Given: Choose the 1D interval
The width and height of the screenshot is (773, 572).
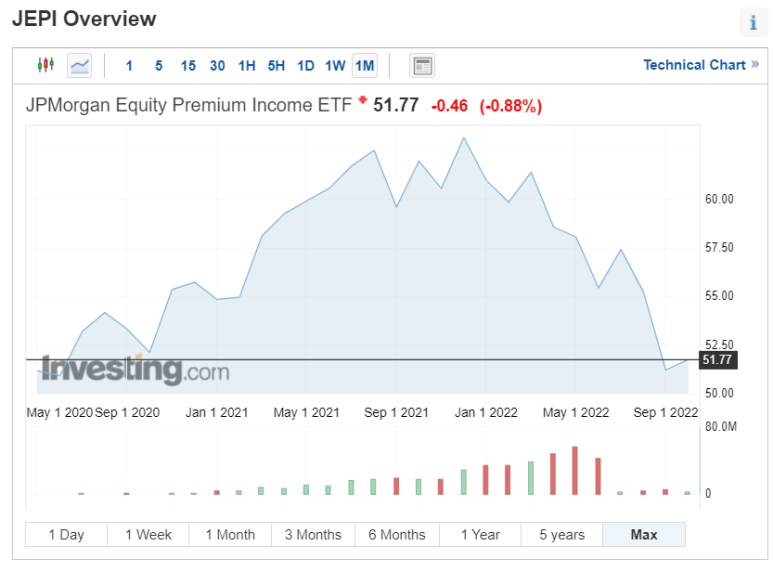Looking at the screenshot, I should (306, 66).
